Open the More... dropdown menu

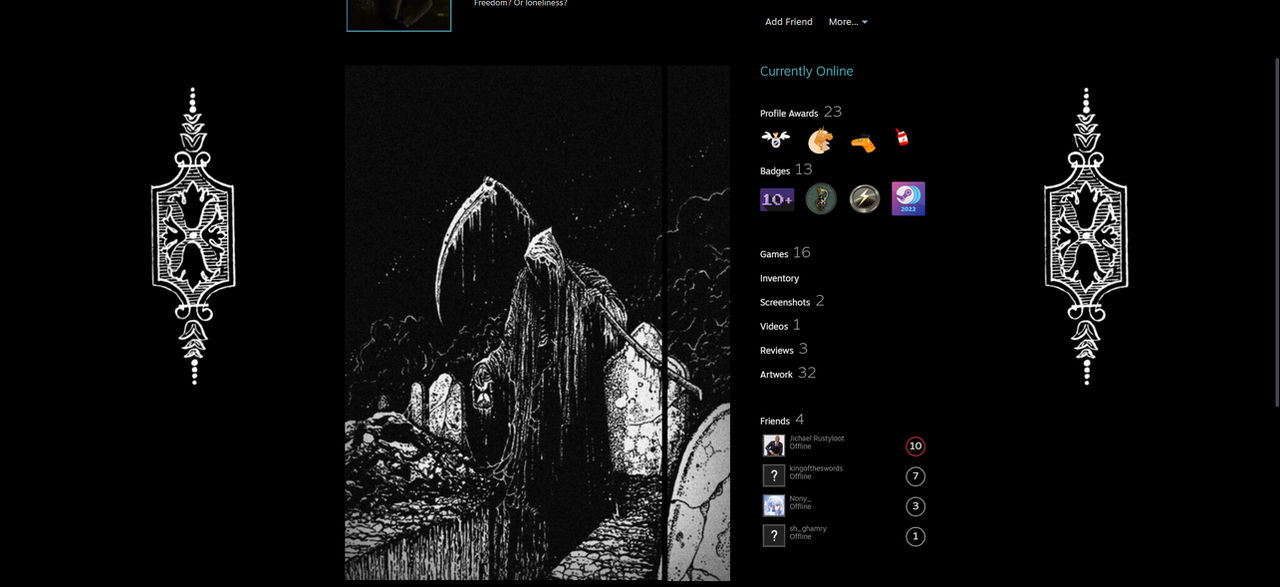click(848, 22)
